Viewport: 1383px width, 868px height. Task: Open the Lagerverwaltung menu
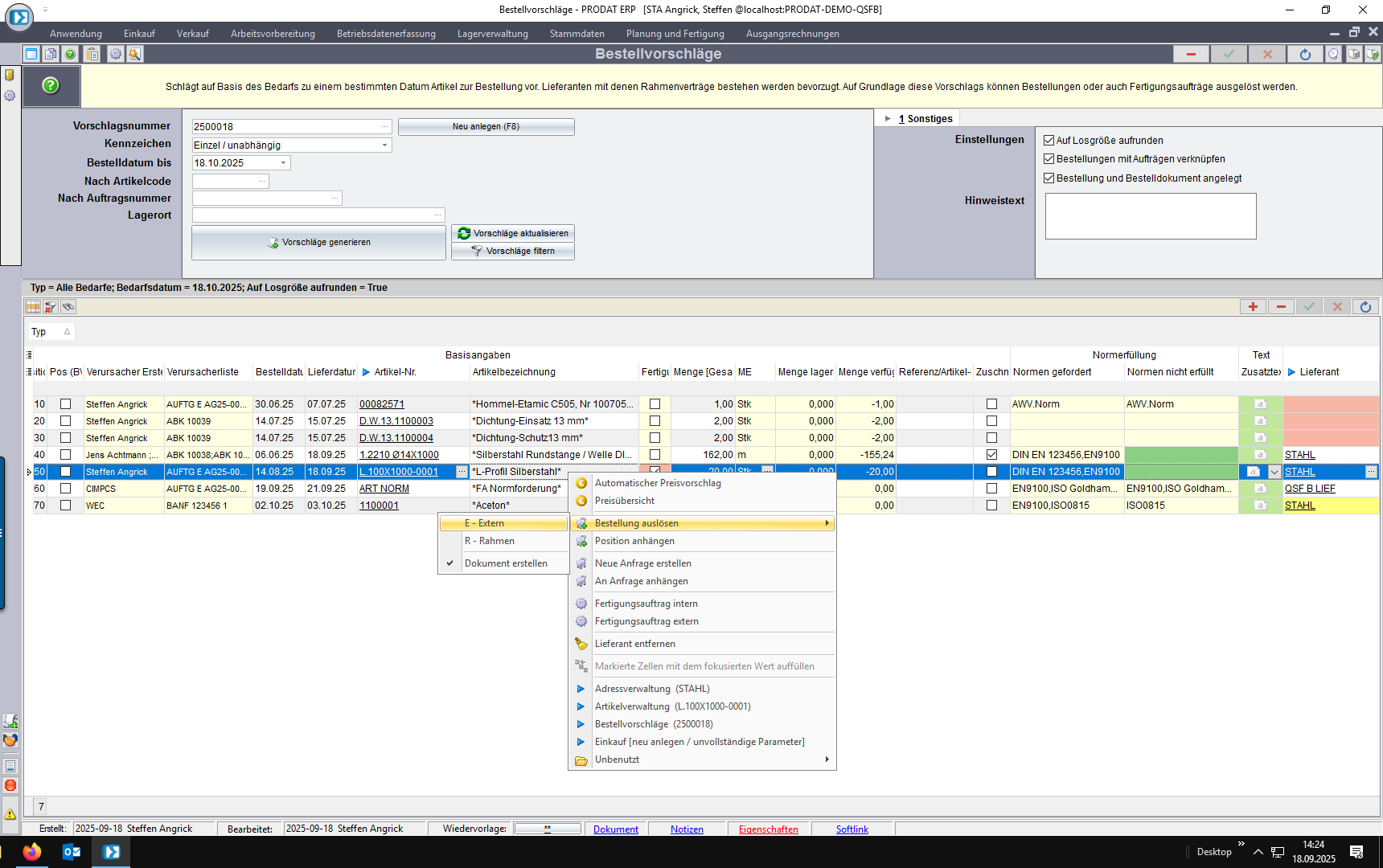[x=492, y=34]
